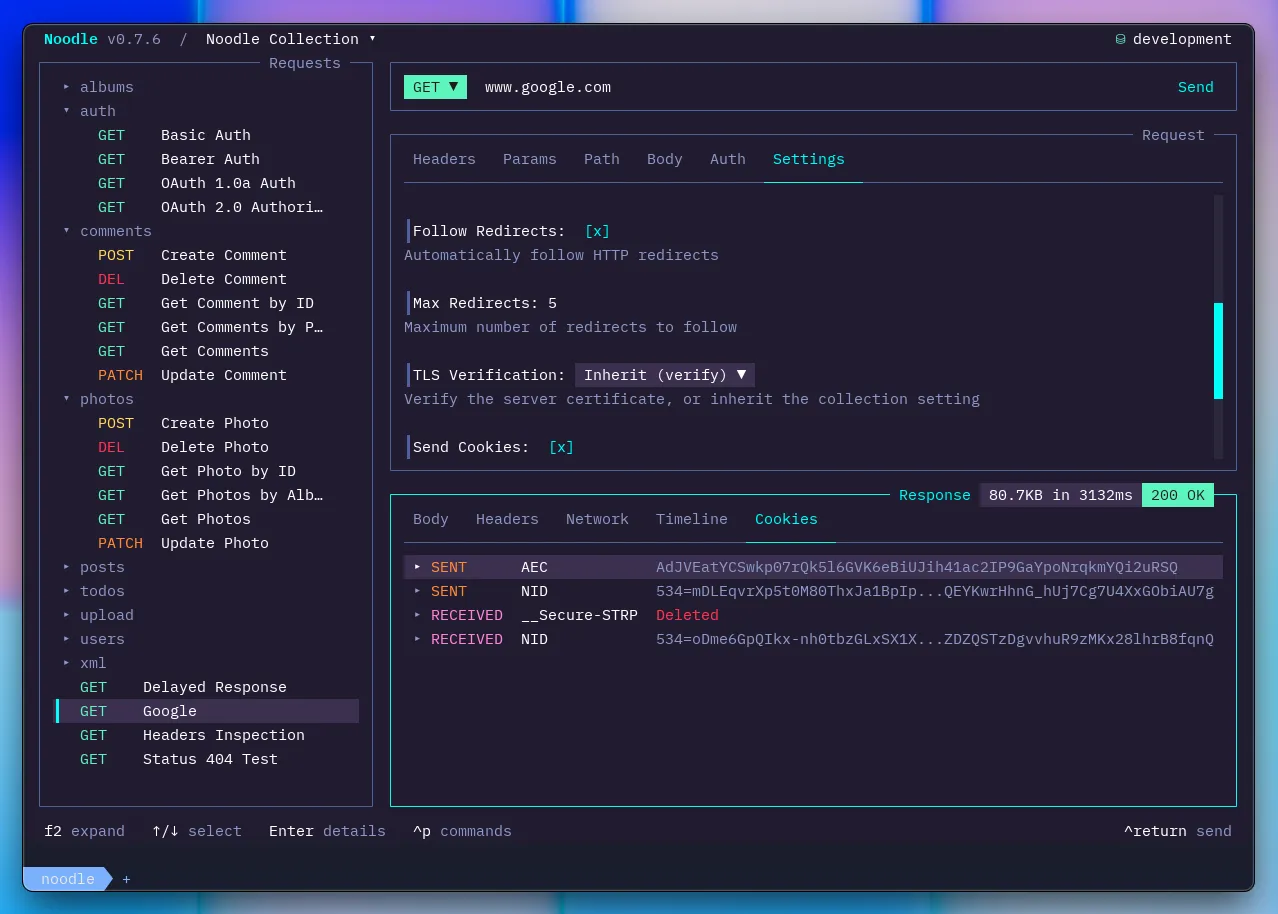The image size is (1278, 914).
Task: Open the response Headers tab
Action: (x=507, y=519)
